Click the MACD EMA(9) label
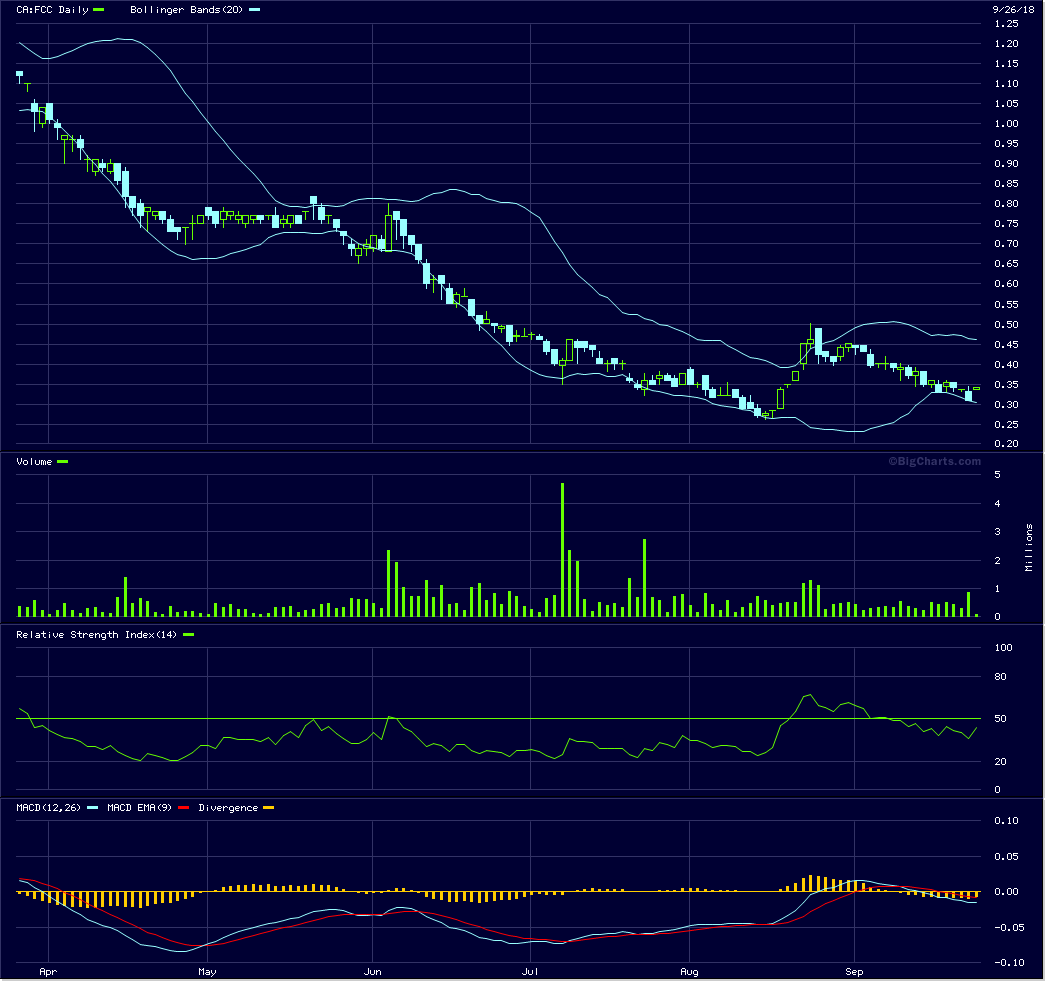The height and width of the screenshot is (981, 1045). point(139,808)
